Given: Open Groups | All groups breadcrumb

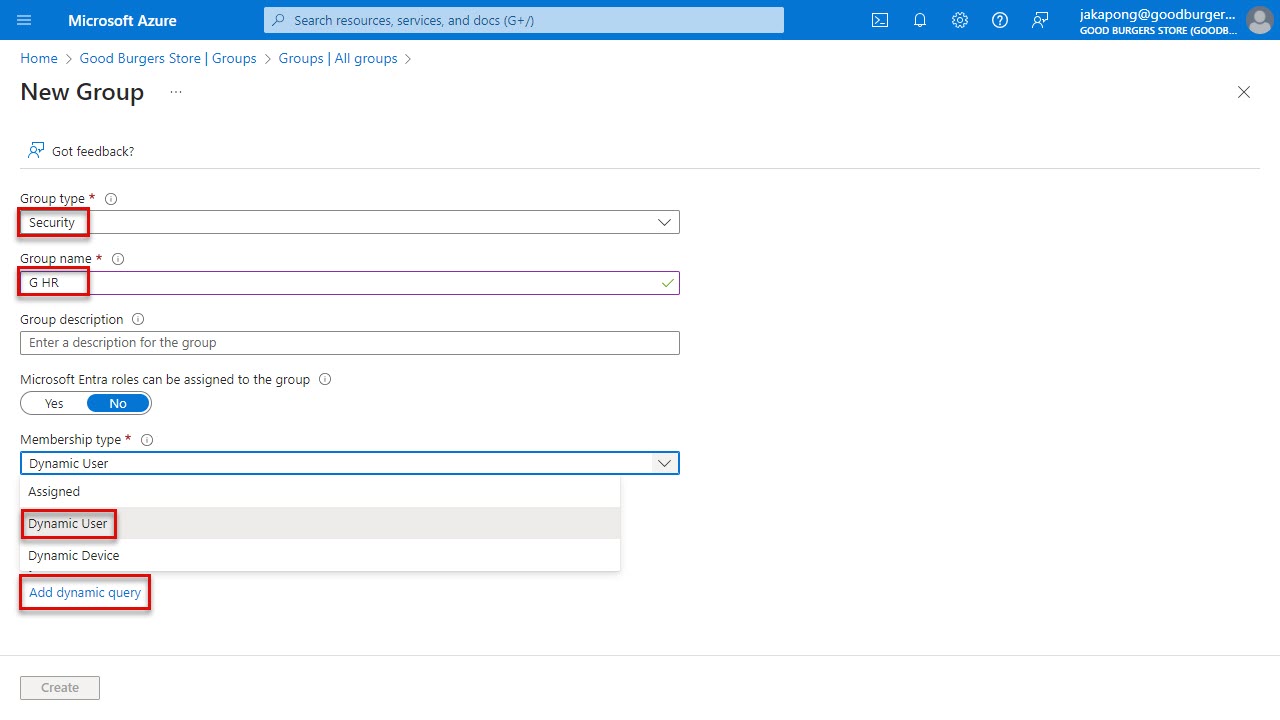Looking at the screenshot, I should pyautogui.click(x=338, y=58).
